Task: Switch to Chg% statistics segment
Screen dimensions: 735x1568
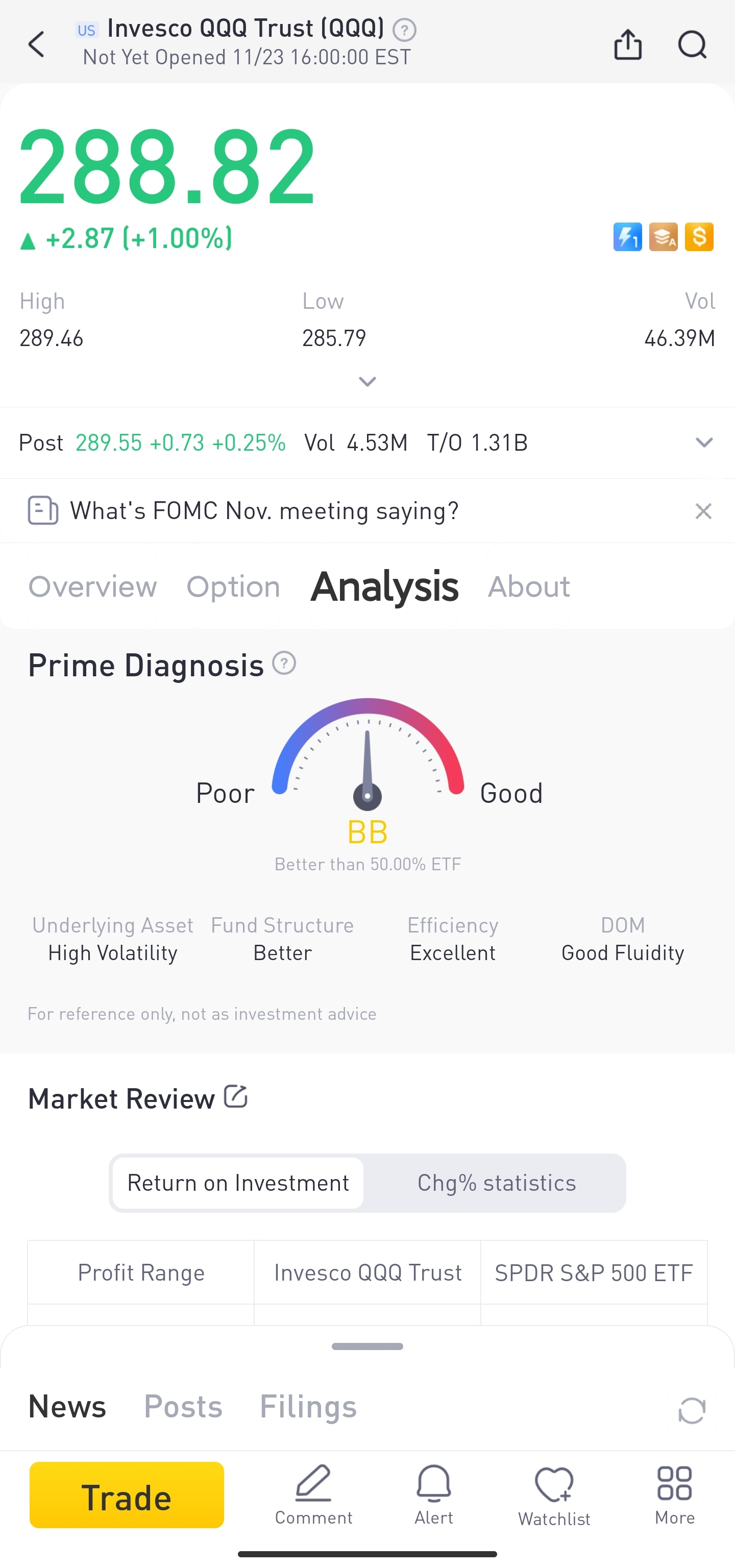Action: [497, 1183]
